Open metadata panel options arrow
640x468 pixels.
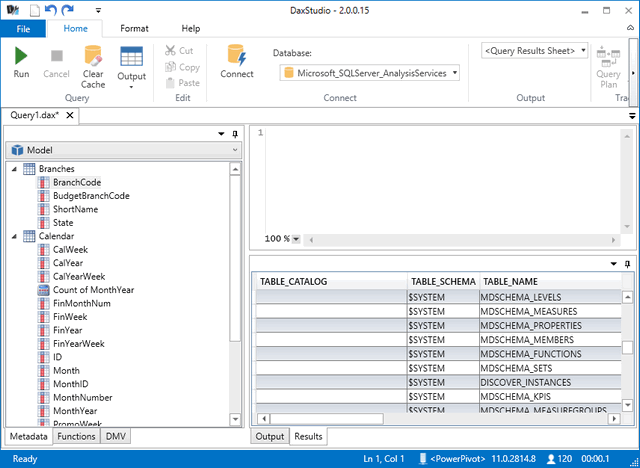coord(221,134)
